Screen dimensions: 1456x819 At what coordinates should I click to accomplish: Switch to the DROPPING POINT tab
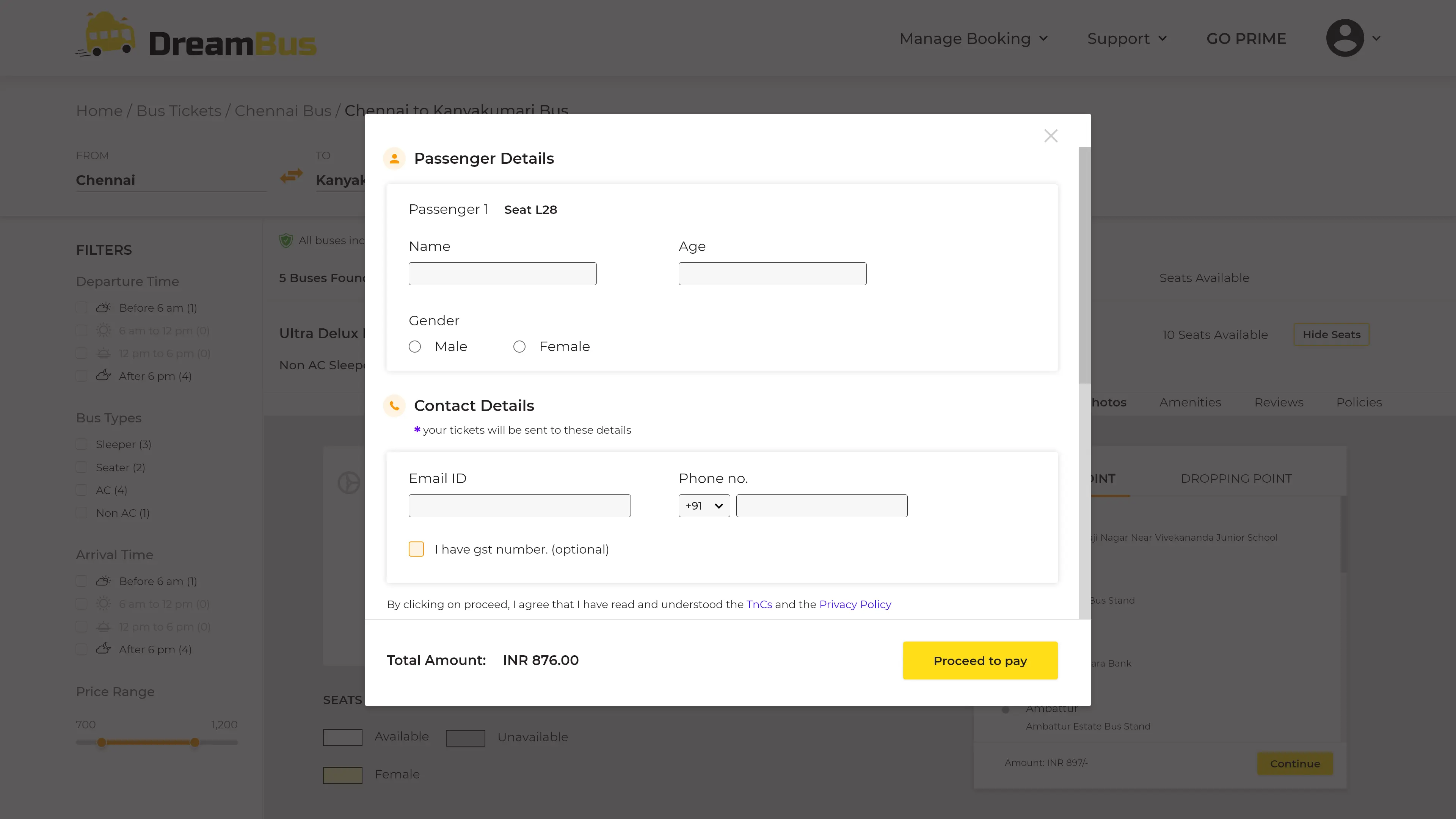click(x=1236, y=479)
